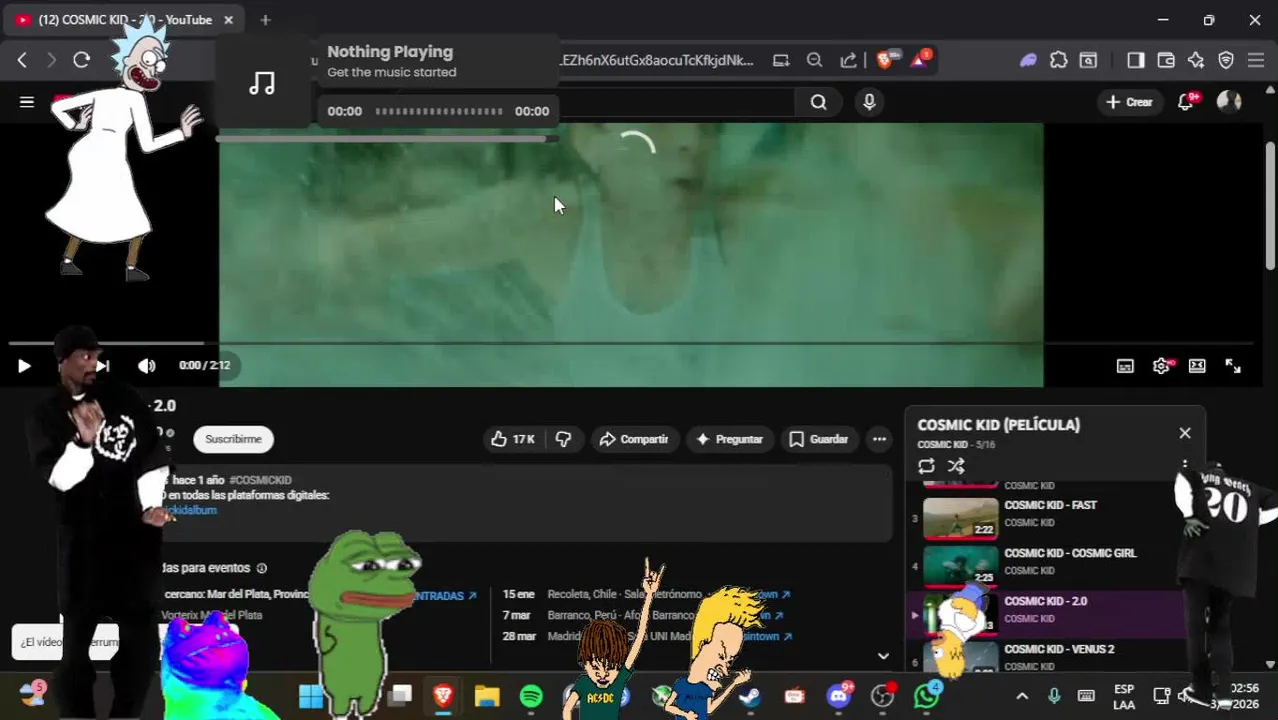Toggle playlist loop button
This screenshot has width=1278, height=720.
point(926,466)
